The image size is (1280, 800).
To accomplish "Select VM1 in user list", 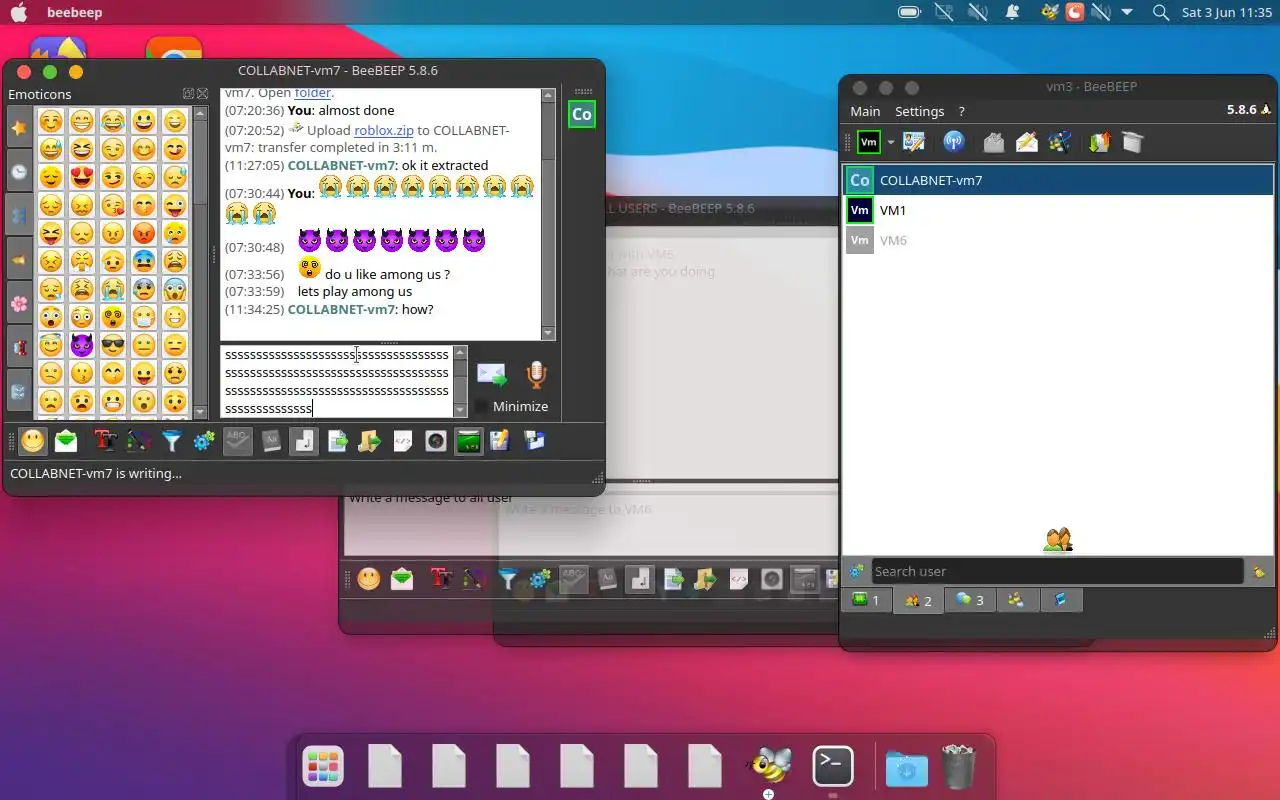I will coord(1058,210).
